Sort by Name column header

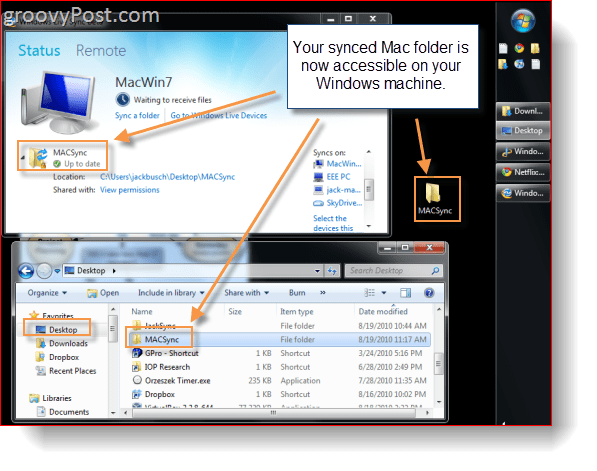pyautogui.click(x=142, y=311)
